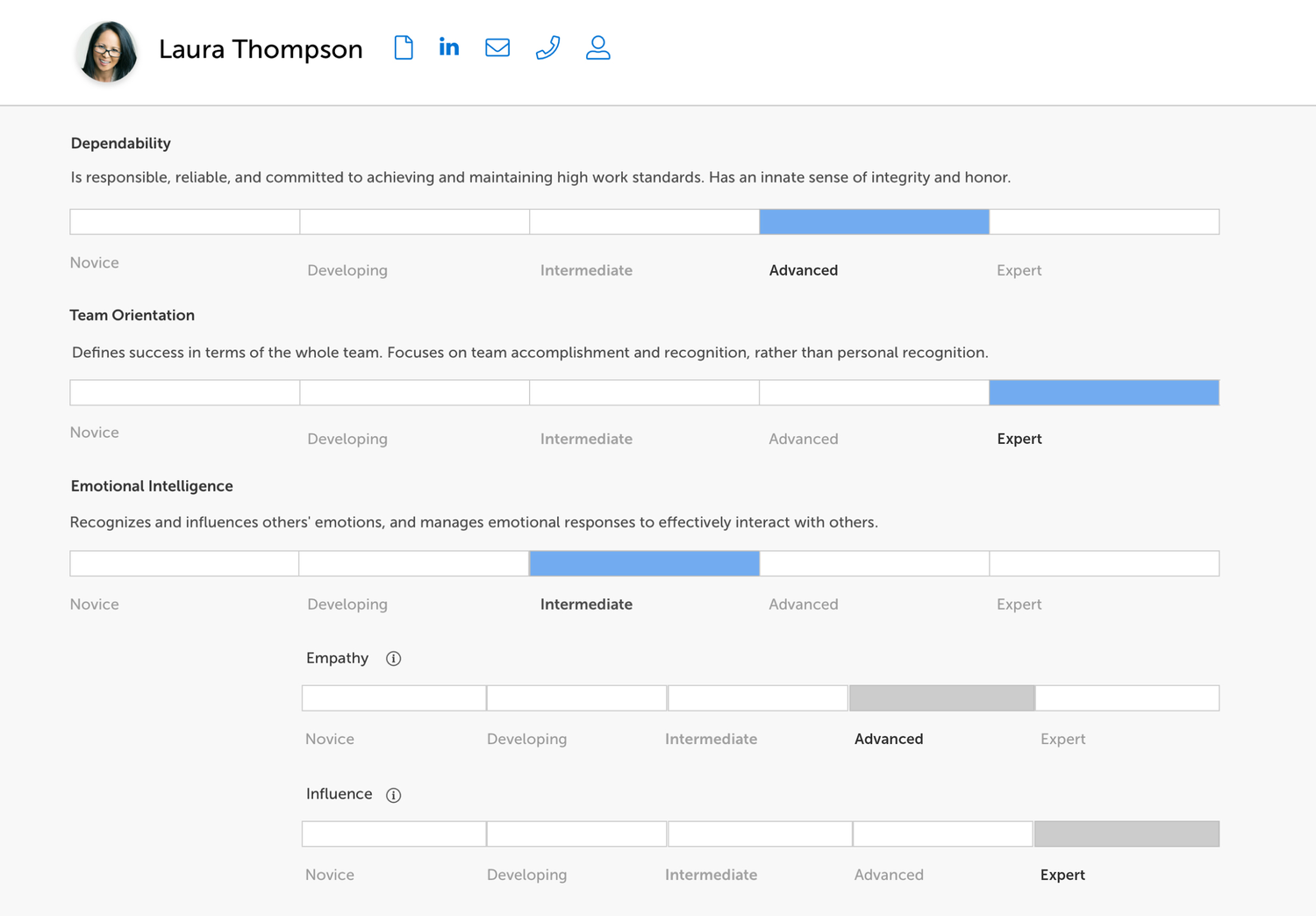
Task: Set Emotional Intelligence to Advanced segment
Action: pos(874,563)
